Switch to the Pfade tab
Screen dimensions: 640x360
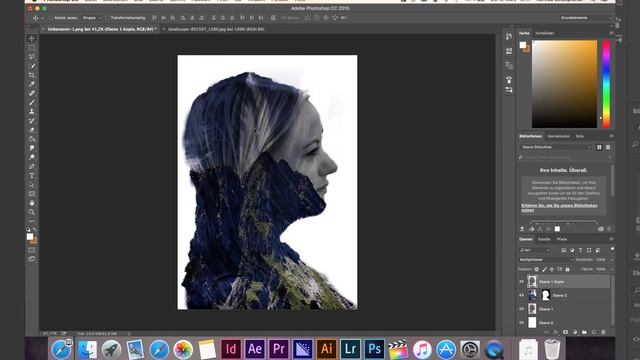(562, 239)
